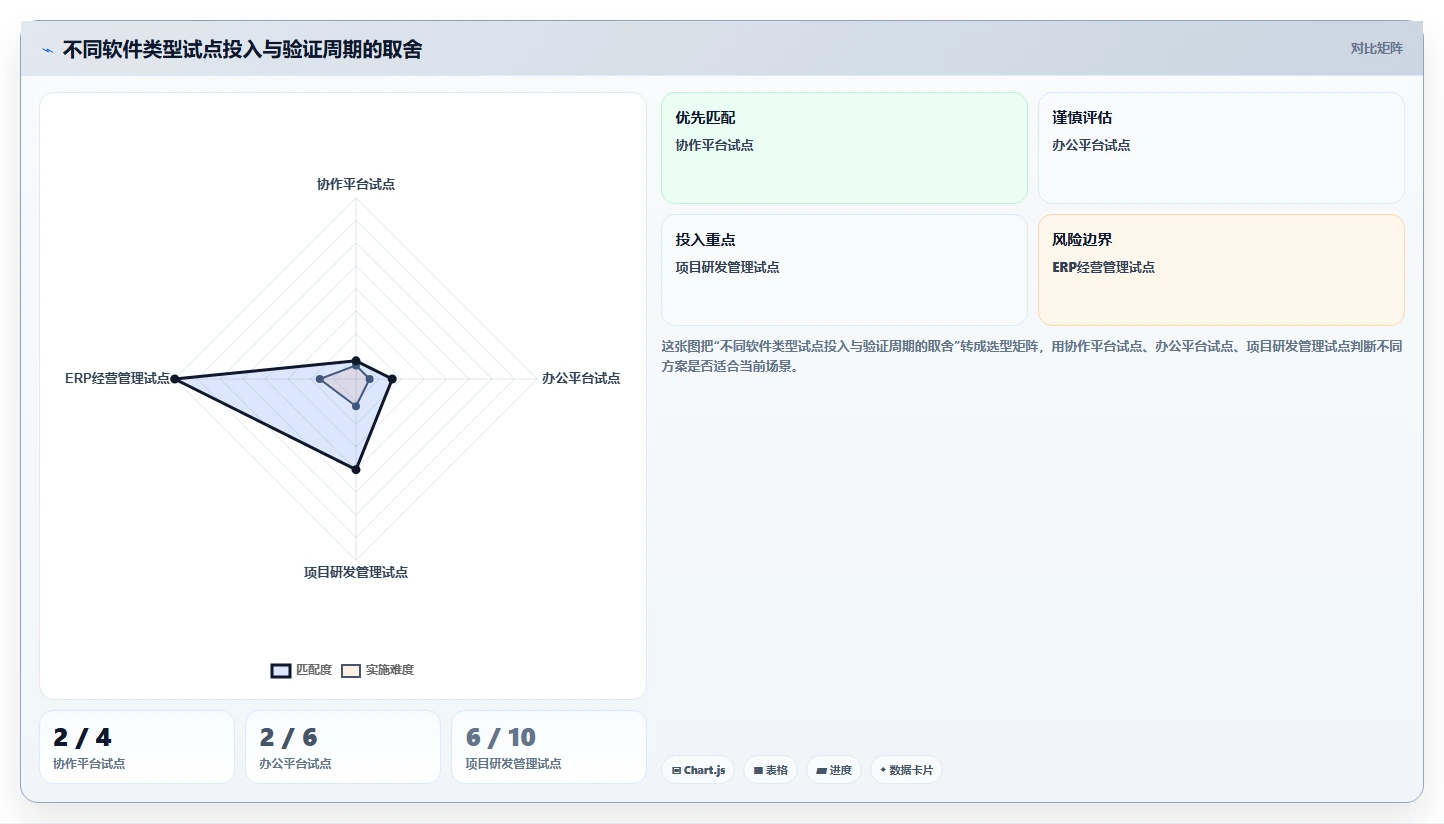The image size is (1444, 824).
Task: Toggle the 实施难度 legend swatch
Action: tap(351, 670)
